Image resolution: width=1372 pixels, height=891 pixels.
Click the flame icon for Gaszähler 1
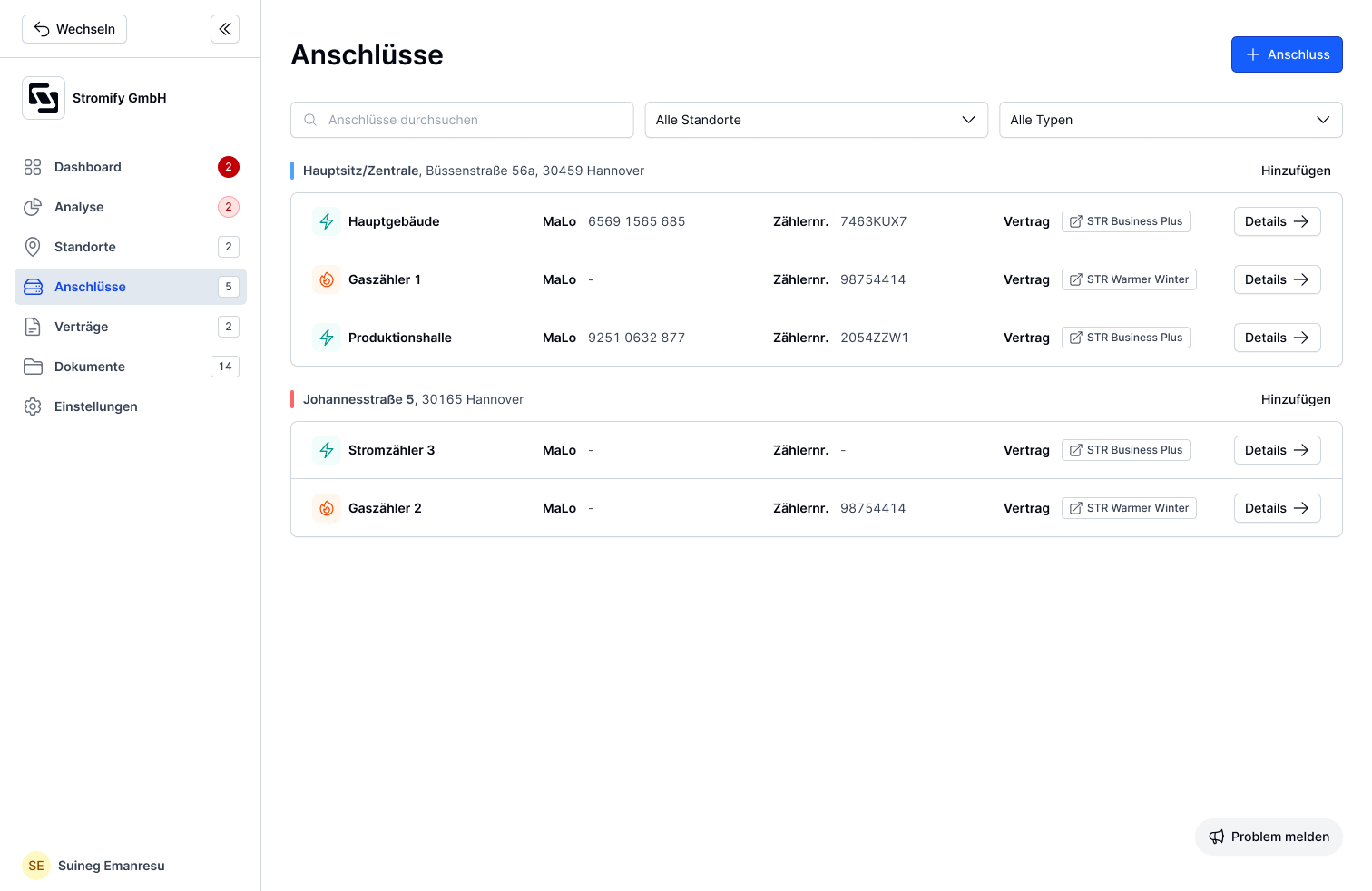point(327,279)
